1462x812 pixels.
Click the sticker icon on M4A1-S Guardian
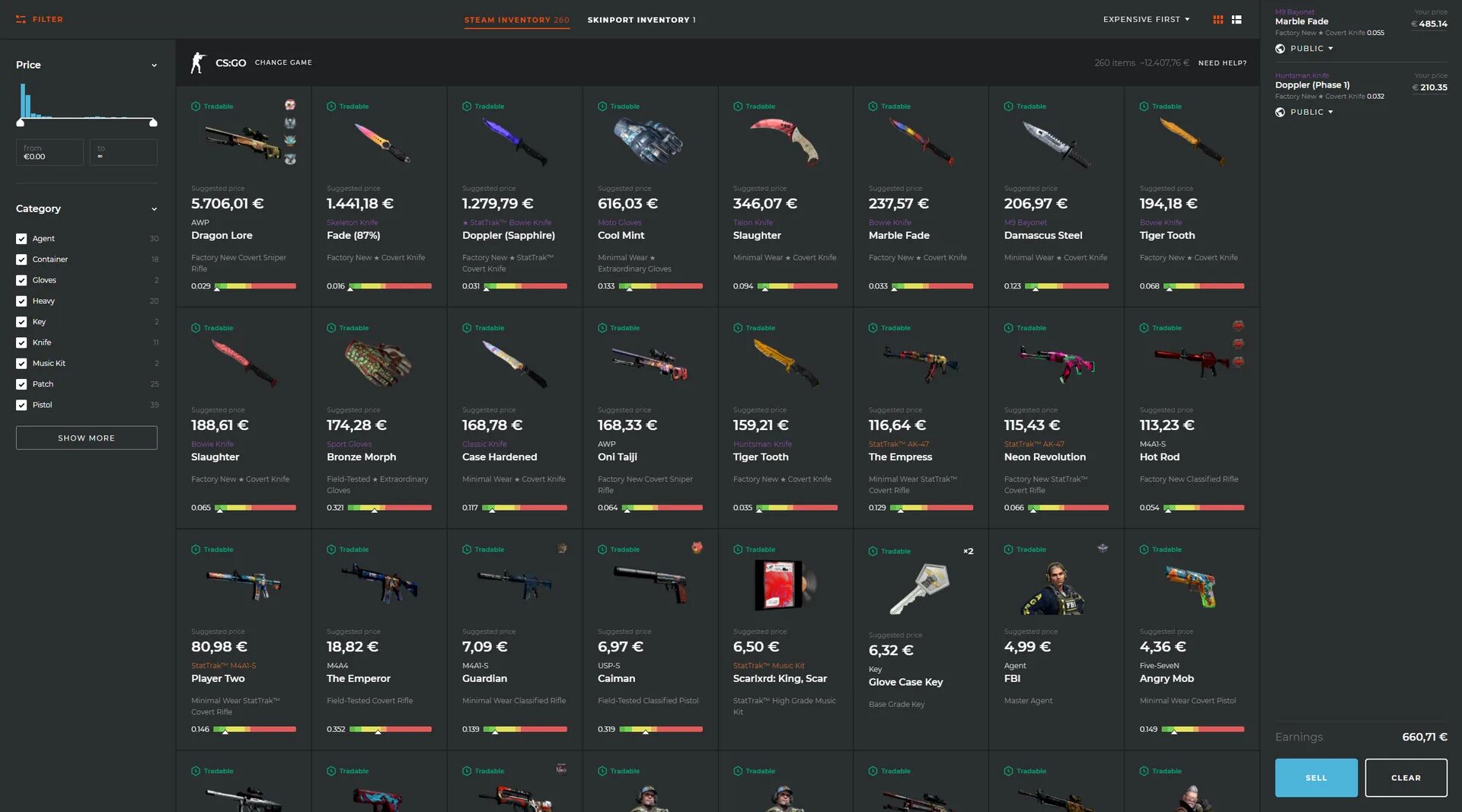tap(562, 548)
